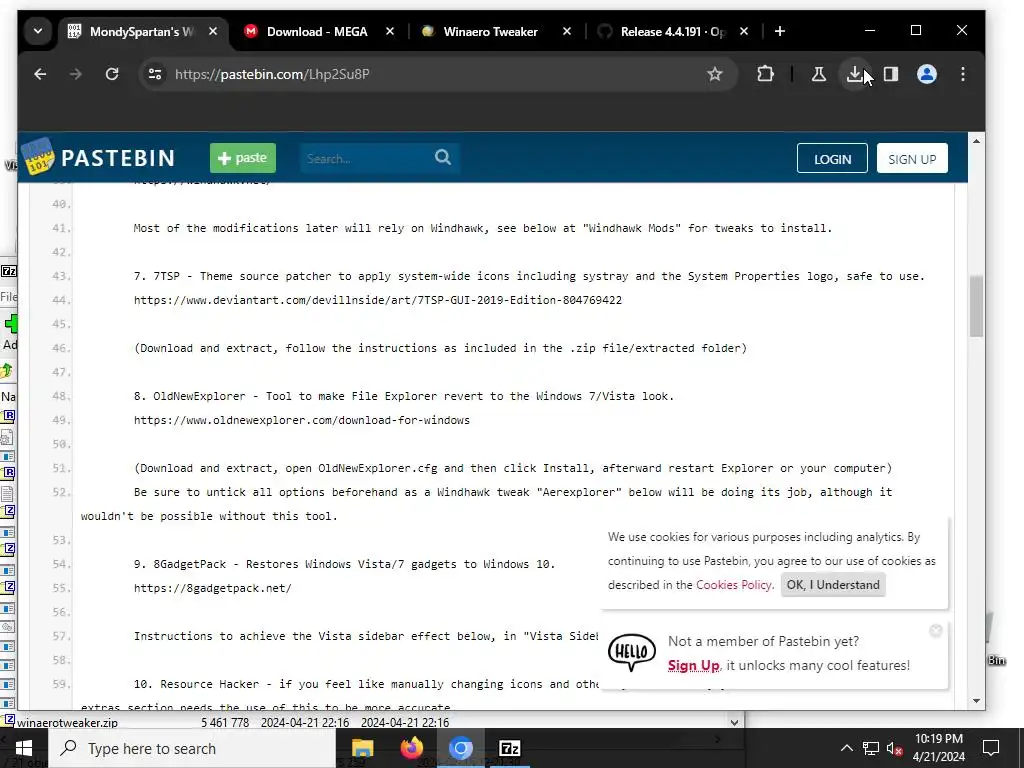This screenshot has height=768, width=1024.
Task: Open the tab search dropdown arrow
Action: (x=38, y=31)
